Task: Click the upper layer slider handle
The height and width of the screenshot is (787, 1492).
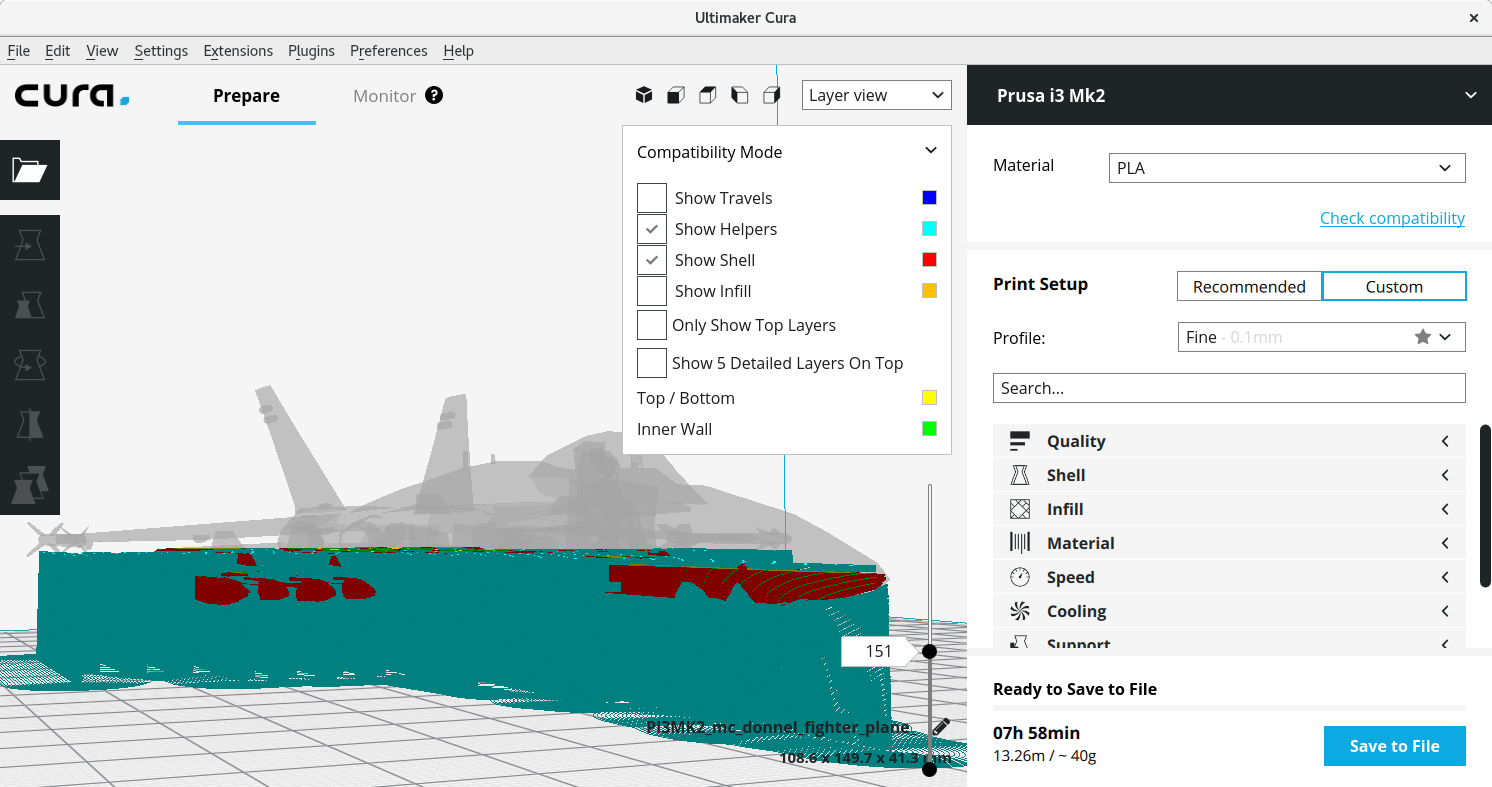Action: (x=929, y=652)
